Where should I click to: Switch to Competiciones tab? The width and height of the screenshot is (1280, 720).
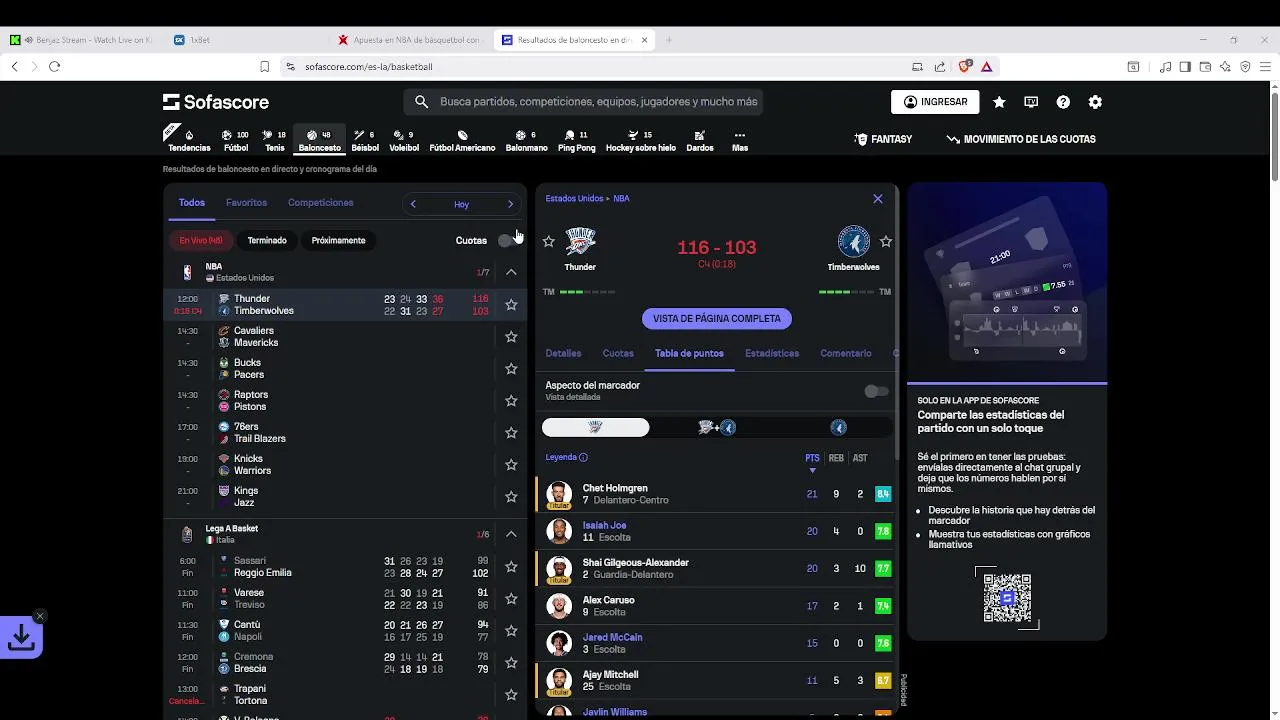click(x=320, y=203)
